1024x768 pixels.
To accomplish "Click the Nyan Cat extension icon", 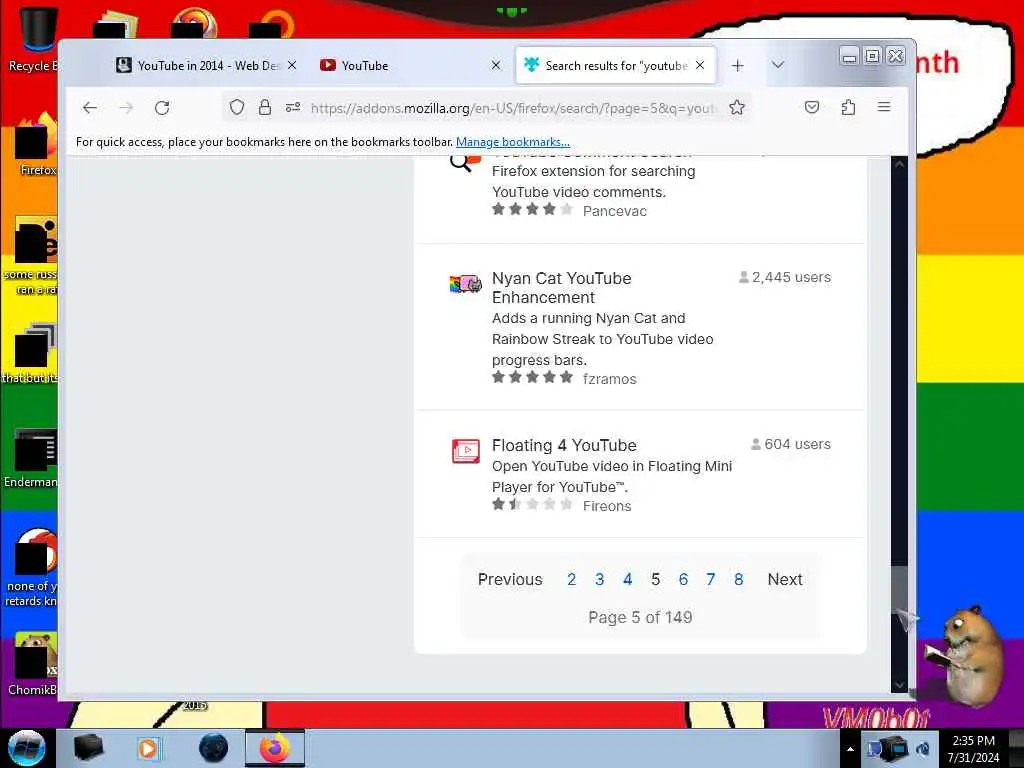I will 466,284.
